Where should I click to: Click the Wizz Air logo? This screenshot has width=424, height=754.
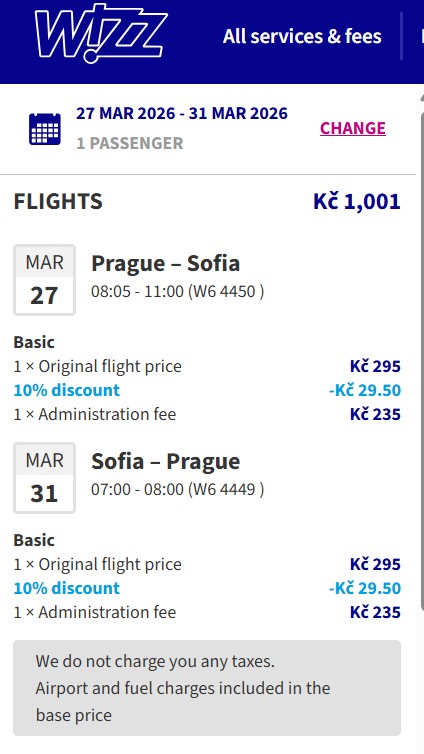point(101,33)
